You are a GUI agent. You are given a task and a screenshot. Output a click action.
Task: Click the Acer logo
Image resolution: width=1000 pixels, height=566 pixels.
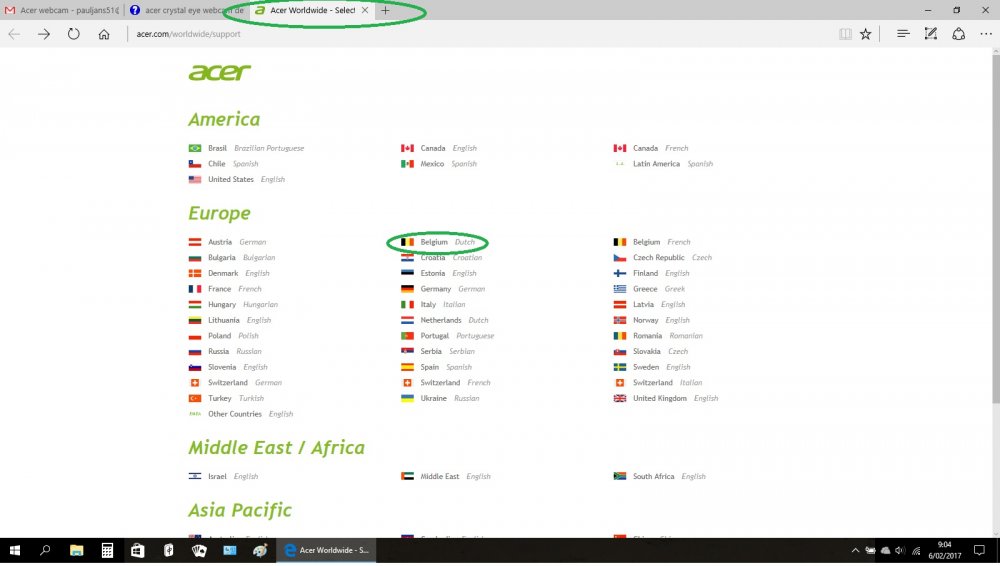point(219,72)
